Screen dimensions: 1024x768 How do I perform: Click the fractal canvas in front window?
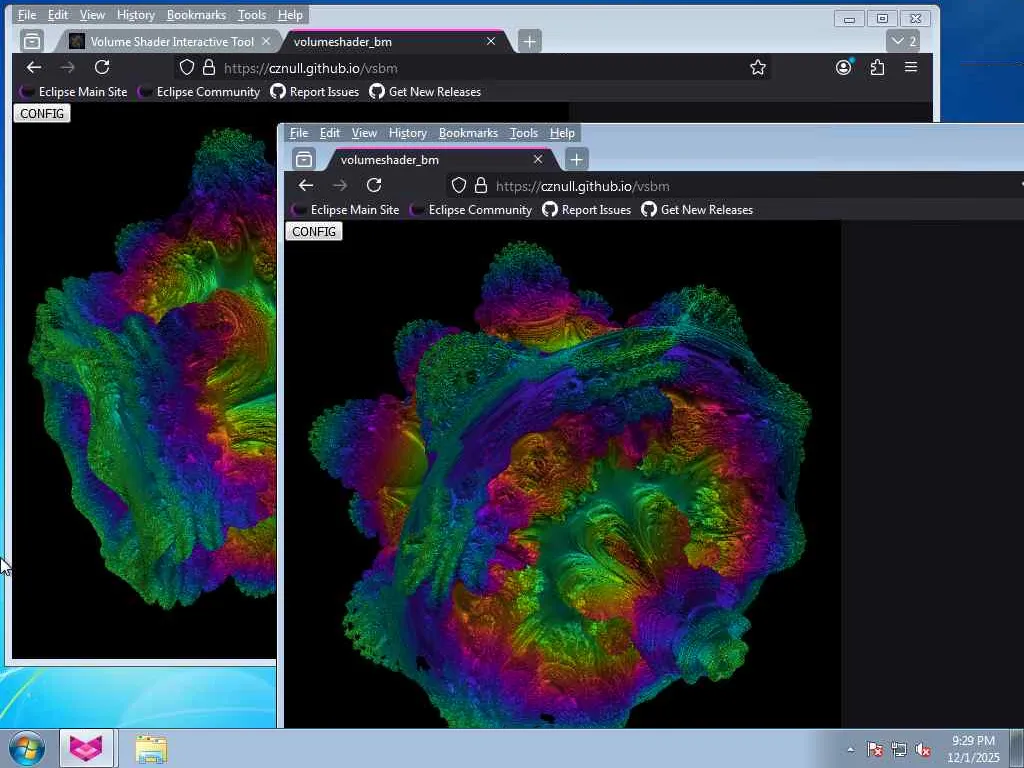point(563,473)
